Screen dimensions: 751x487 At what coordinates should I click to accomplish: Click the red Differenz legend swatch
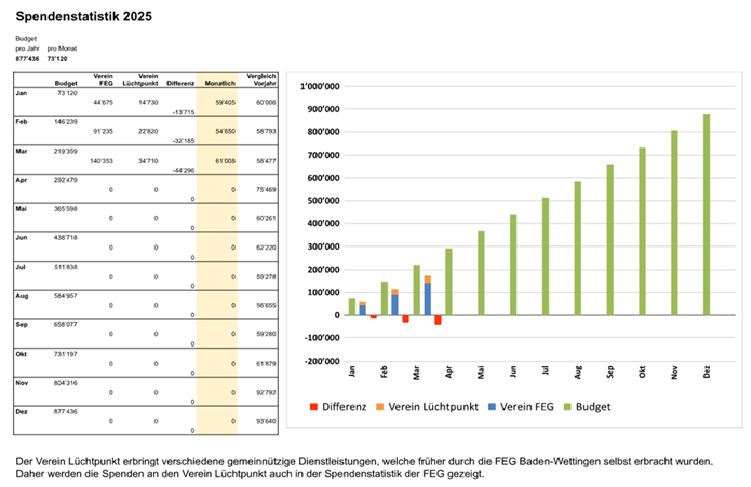(x=316, y=407)
